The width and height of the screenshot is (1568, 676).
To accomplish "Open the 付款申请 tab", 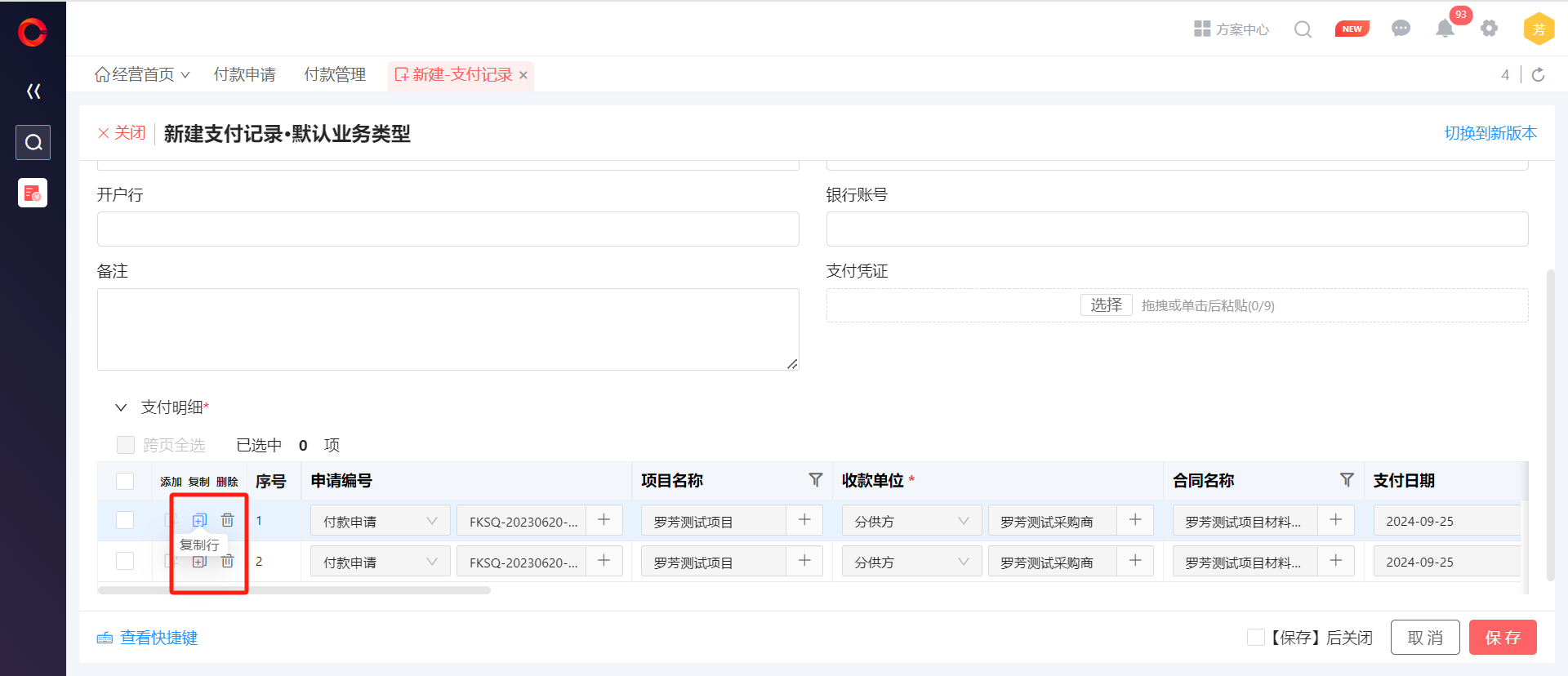I will [x=244, y=75].
